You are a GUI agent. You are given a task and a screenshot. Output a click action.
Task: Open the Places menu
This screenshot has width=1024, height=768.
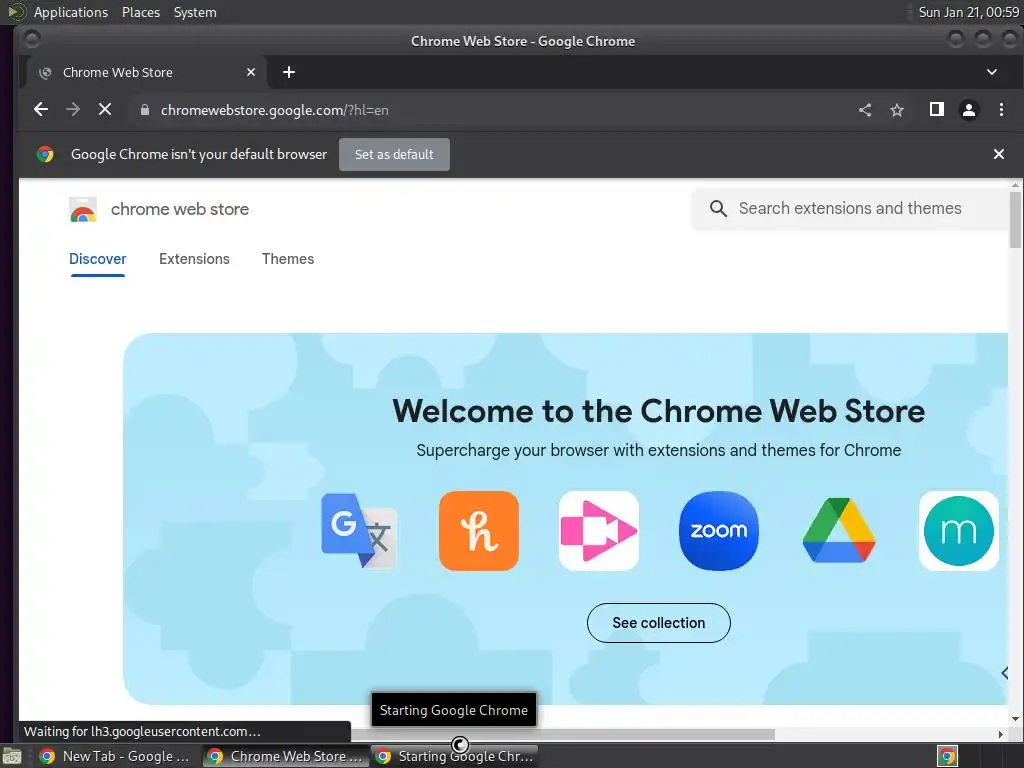pos(141,12)
